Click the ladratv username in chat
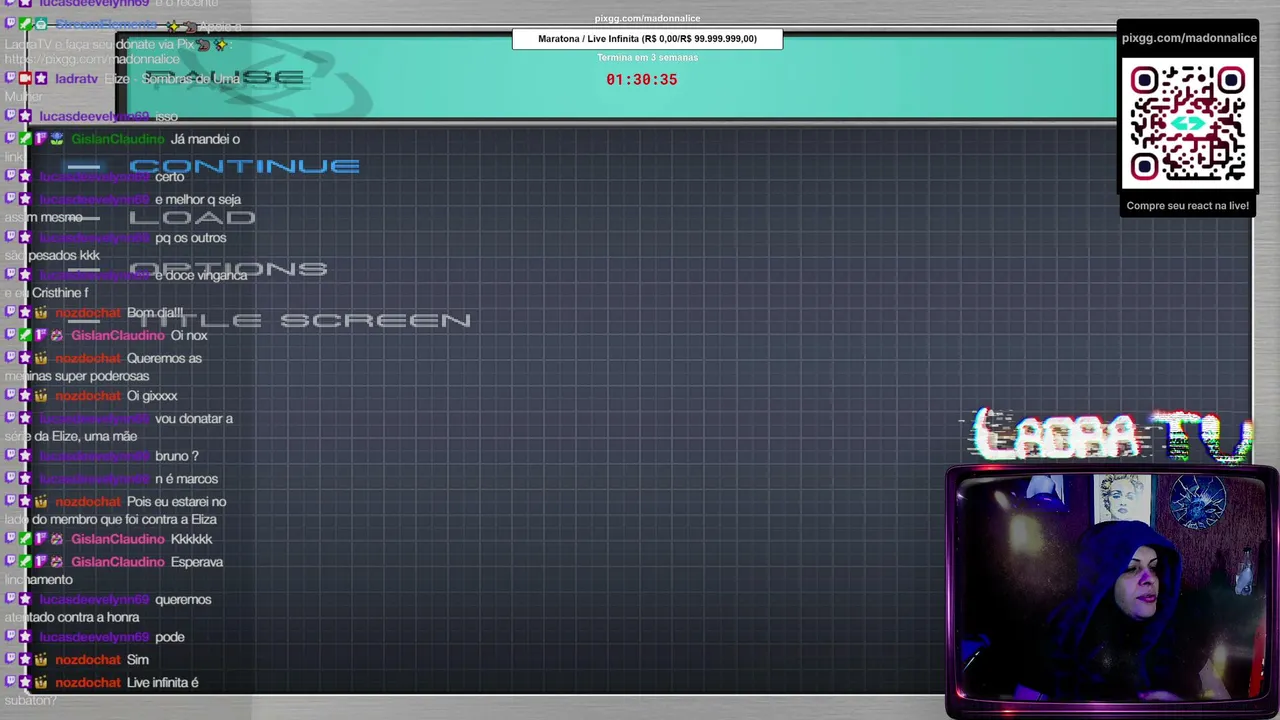1280x720 pixels. 77,79
